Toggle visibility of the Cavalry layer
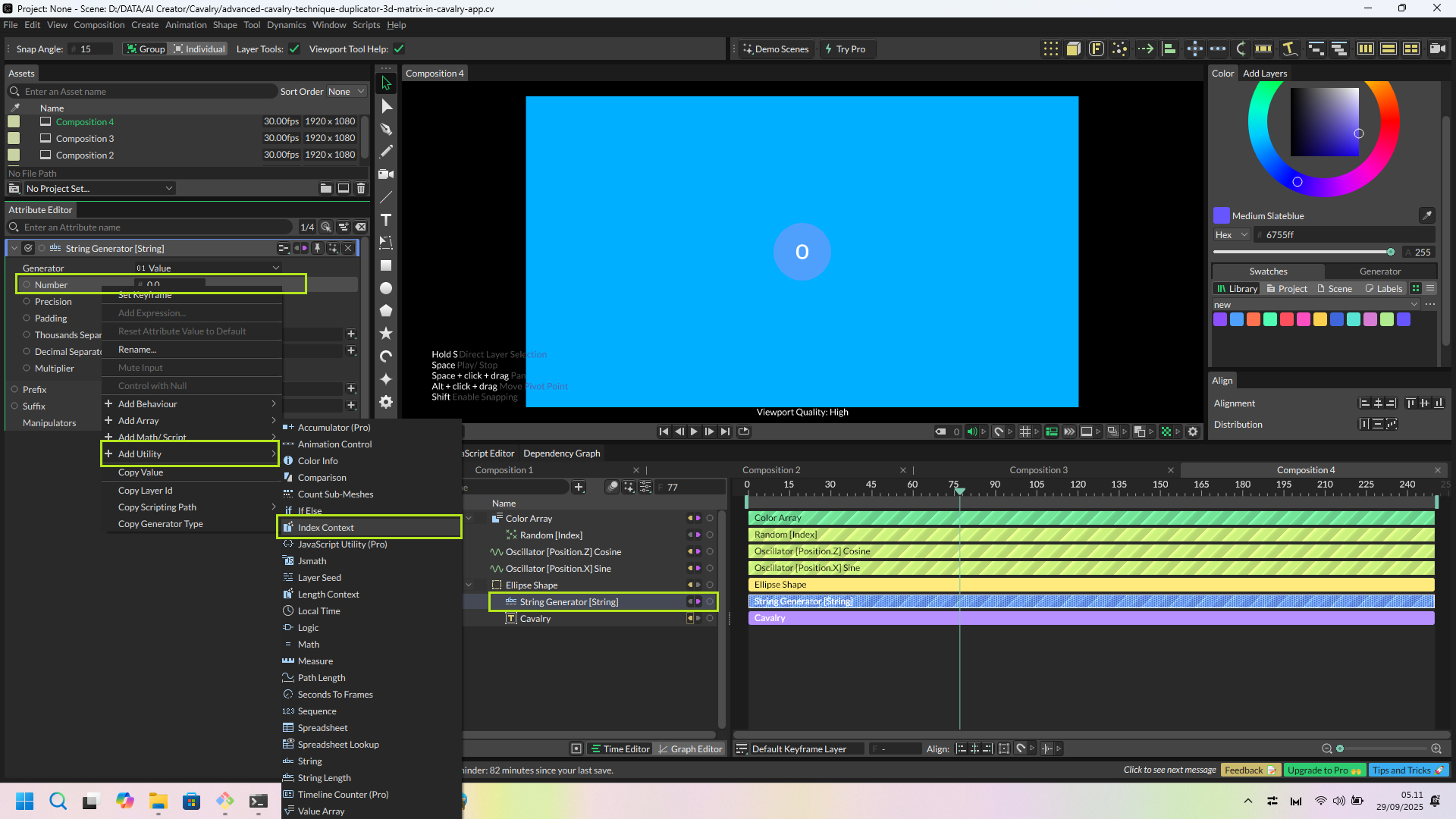The image size is (1456, 819). pyautogui.click(x=710, y=619)
